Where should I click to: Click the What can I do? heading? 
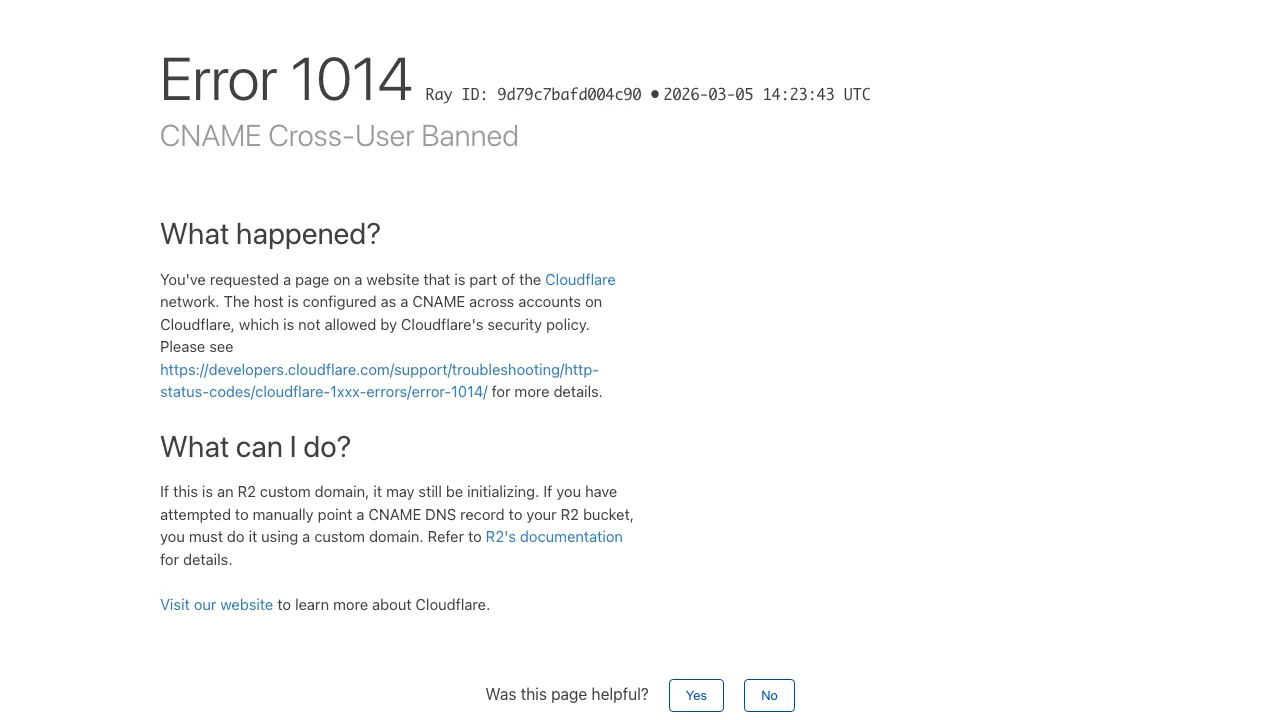[x=255, y=447]
